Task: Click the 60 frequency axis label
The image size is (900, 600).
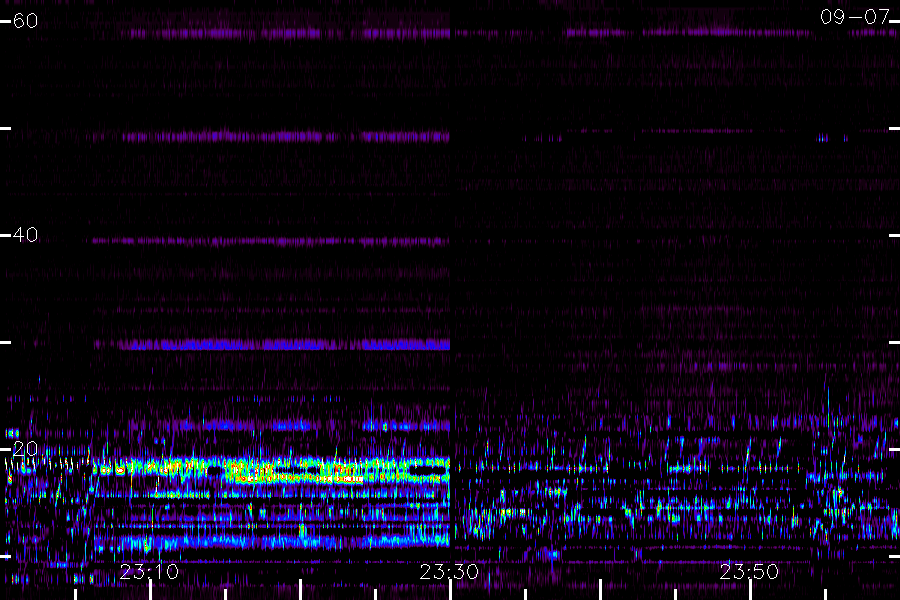Action: click(25, 21)
